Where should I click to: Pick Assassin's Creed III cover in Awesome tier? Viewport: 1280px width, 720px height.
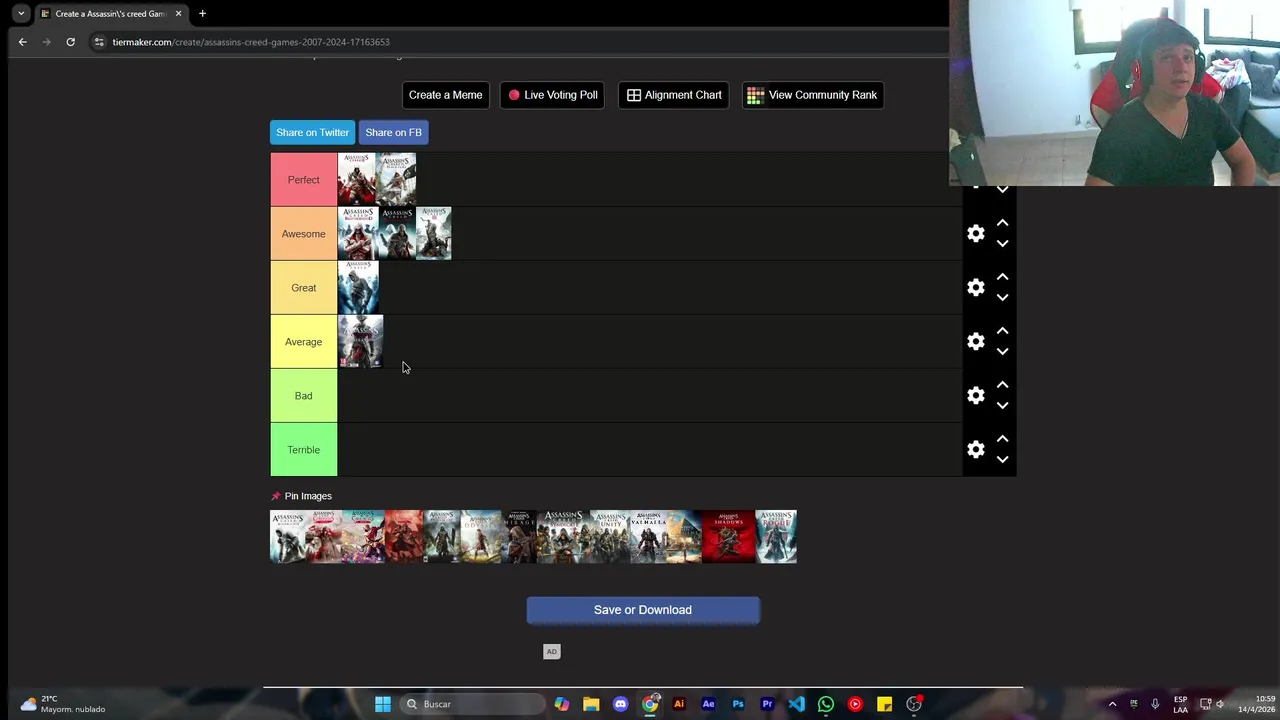(x=433, y=234)
